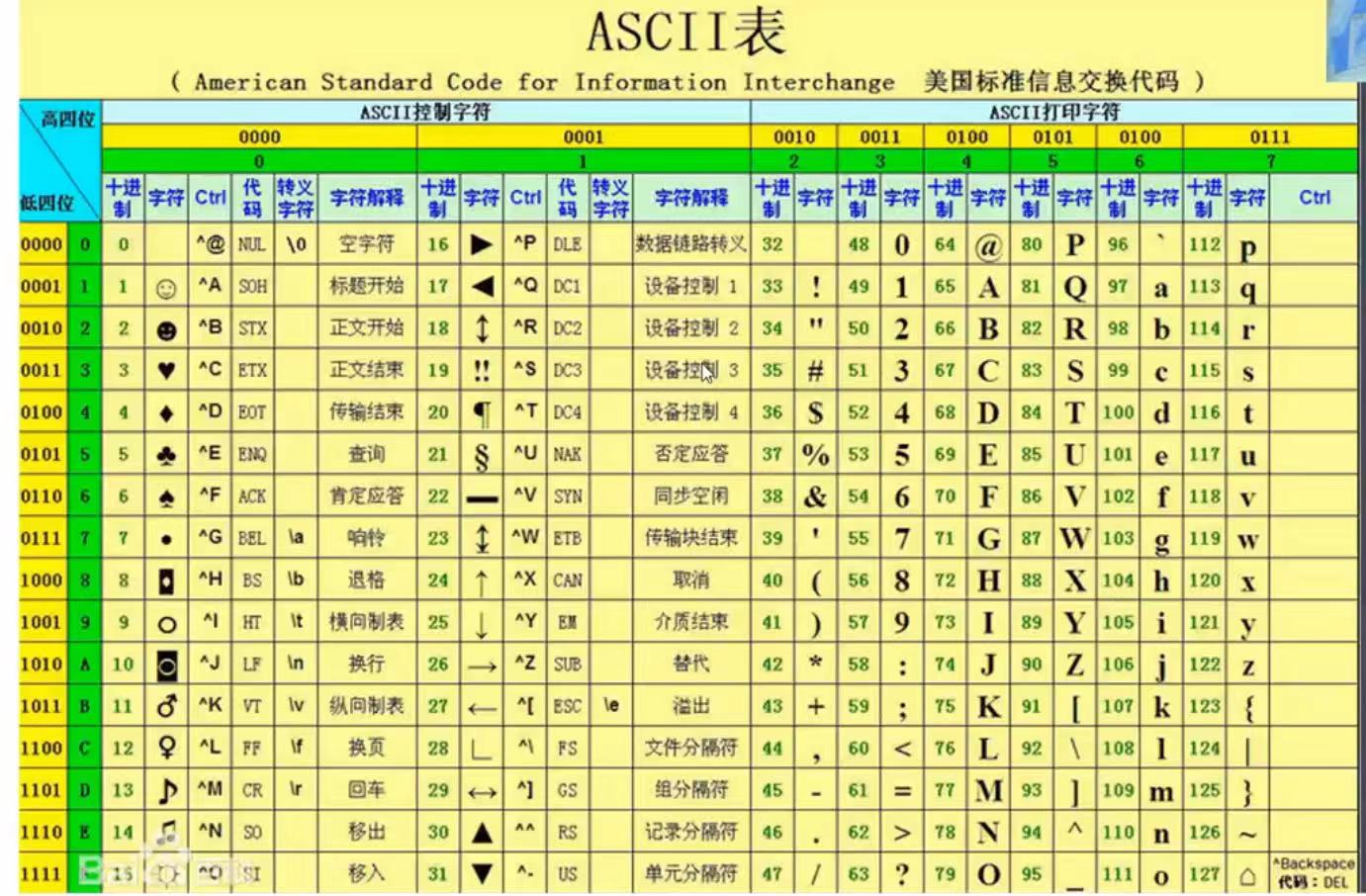Select the "^@" Ctrl cell
The height and width of the screenshot is (896, 1366).
click(210, 243)
